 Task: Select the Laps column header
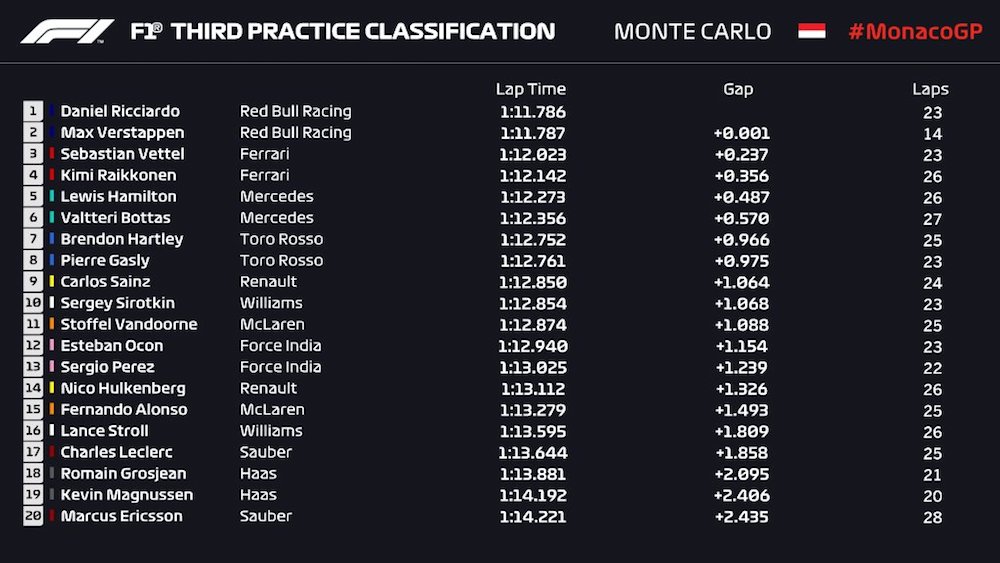(x=930, y=89)
